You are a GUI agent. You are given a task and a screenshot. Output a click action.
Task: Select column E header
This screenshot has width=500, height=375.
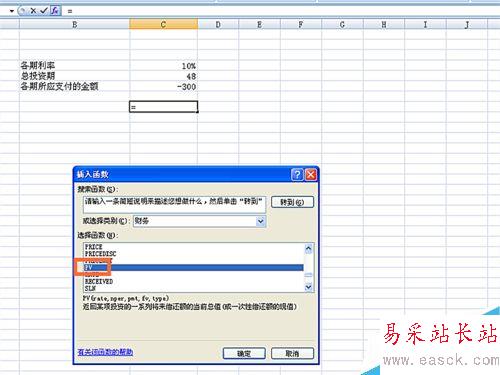point(259,24)
